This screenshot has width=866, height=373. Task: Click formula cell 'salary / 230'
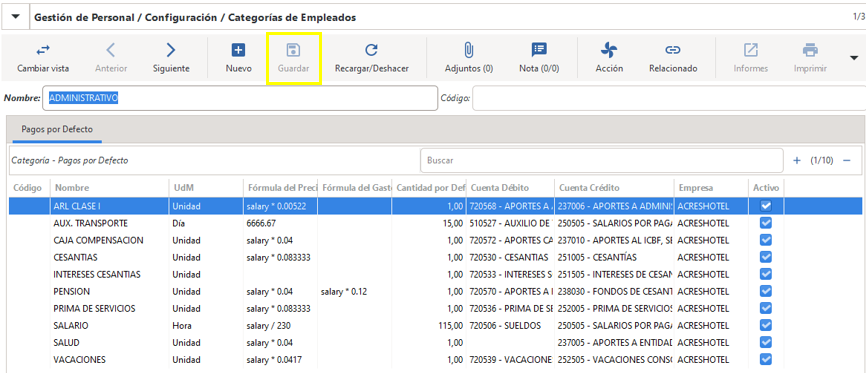(x=268, y=325)
